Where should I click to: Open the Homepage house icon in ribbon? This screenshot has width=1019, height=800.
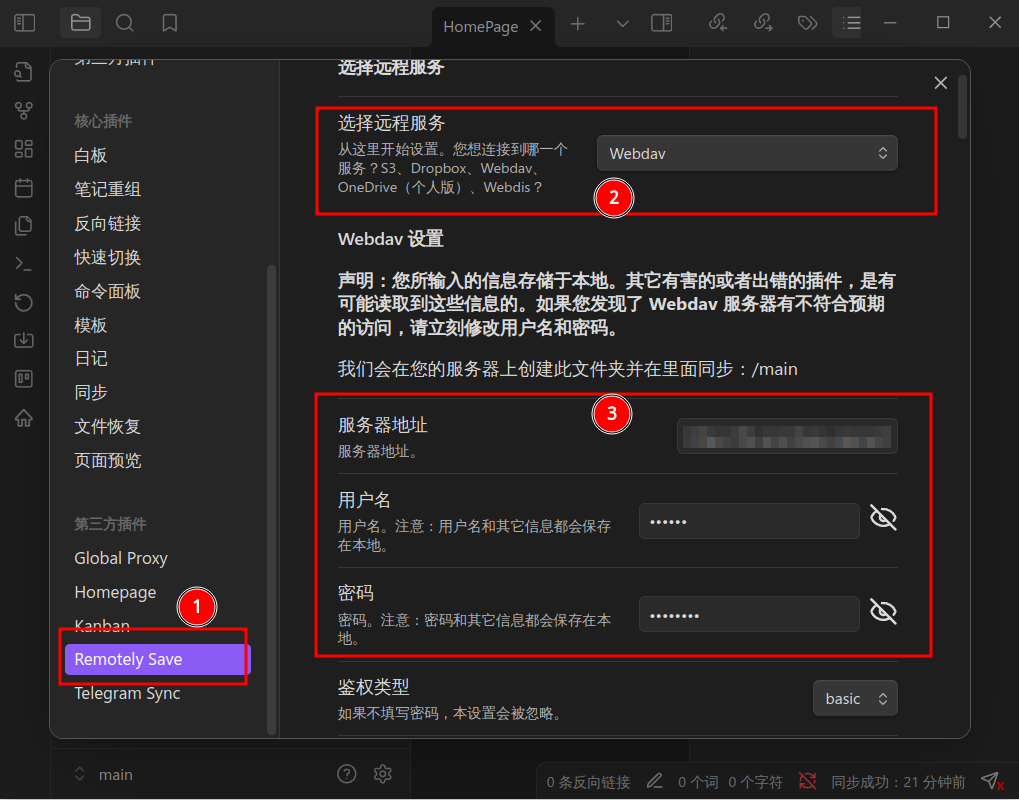(24, 418)
